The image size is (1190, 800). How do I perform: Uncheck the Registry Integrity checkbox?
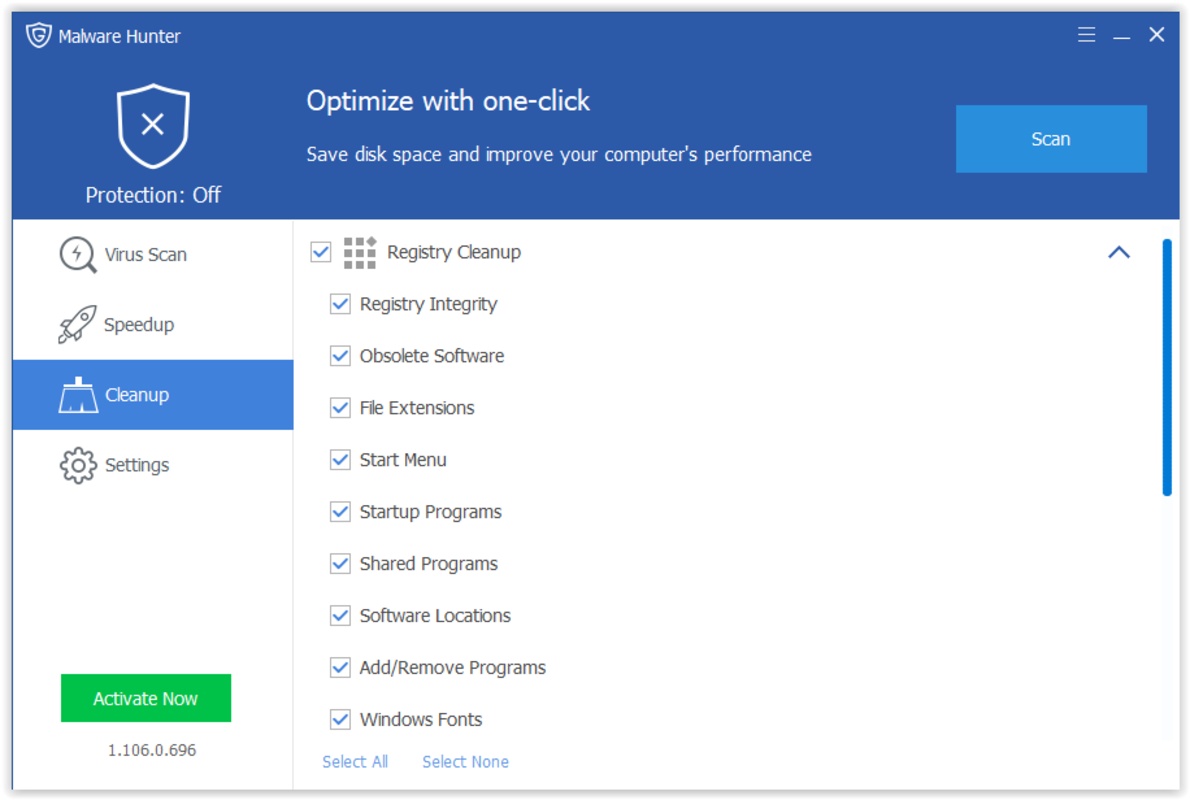click(340, 304)
